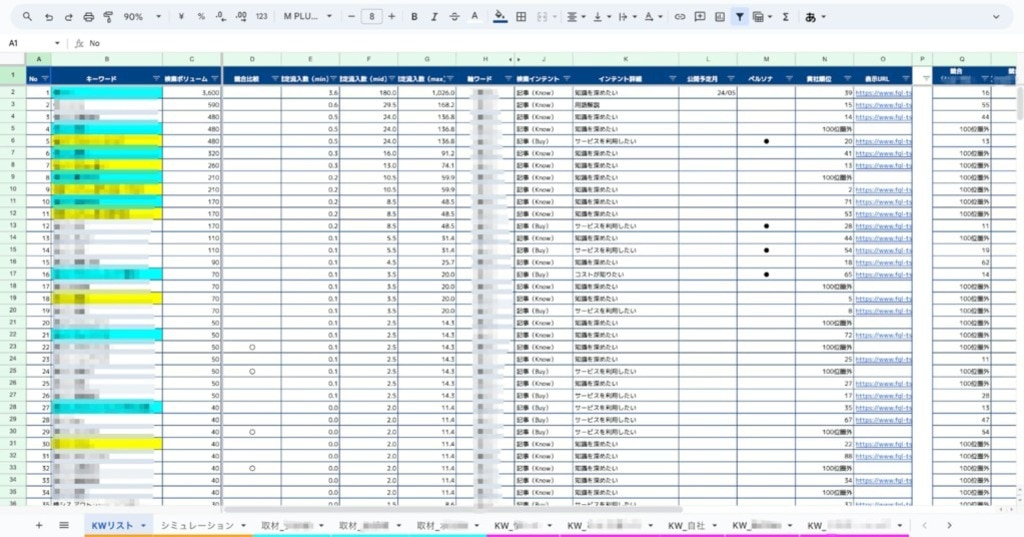The image size is (1024, 537).
Task: Toggle italic formatting
Action: tap(434, 17)
